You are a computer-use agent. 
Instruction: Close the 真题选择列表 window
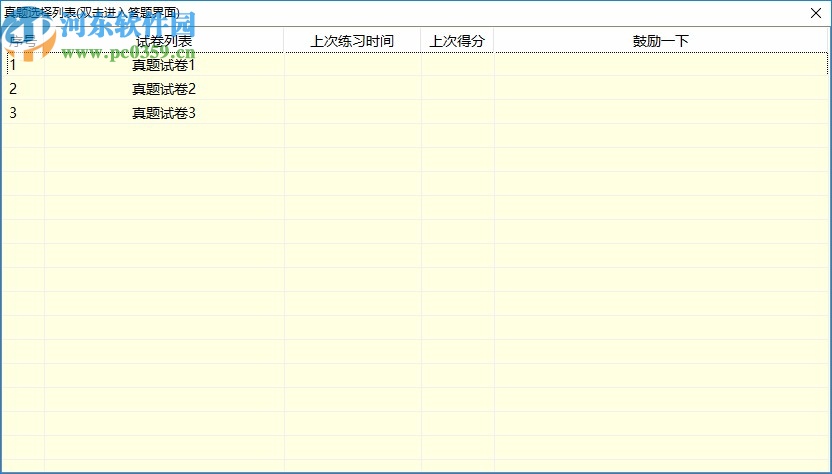pyautogui.click(x=816, y=13)
